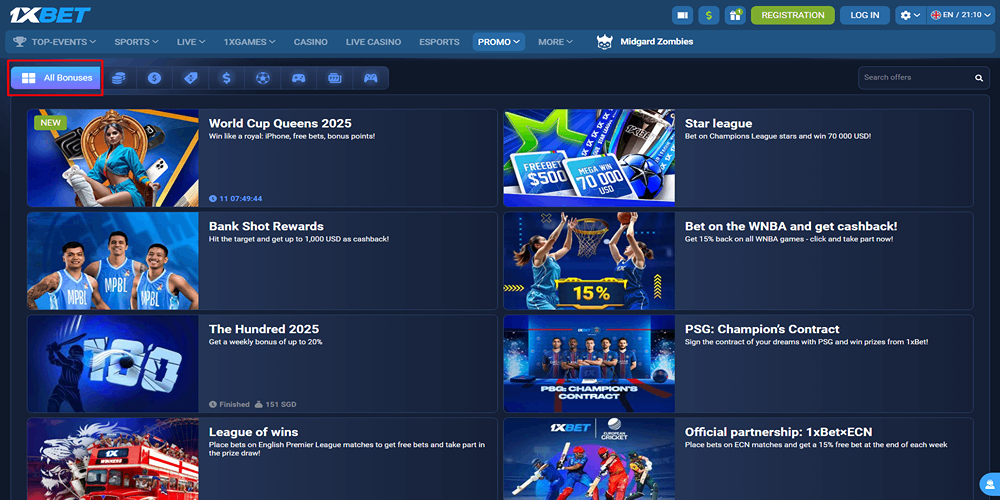Open the settings gear dropdown
Screen dimensions: 1000x500
click(x=909, y=15)
